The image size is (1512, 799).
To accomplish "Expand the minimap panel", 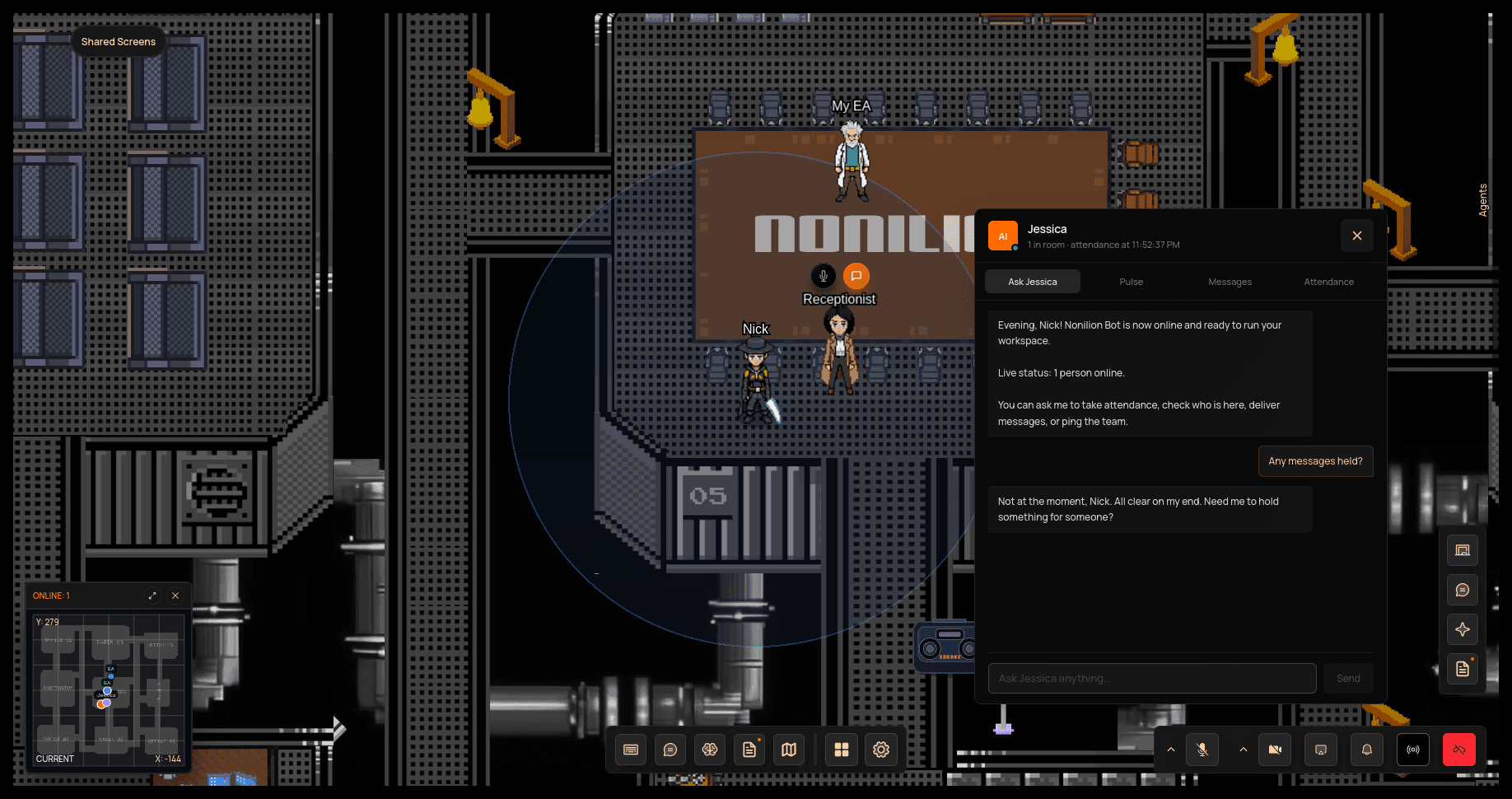I will coord(152,596).
